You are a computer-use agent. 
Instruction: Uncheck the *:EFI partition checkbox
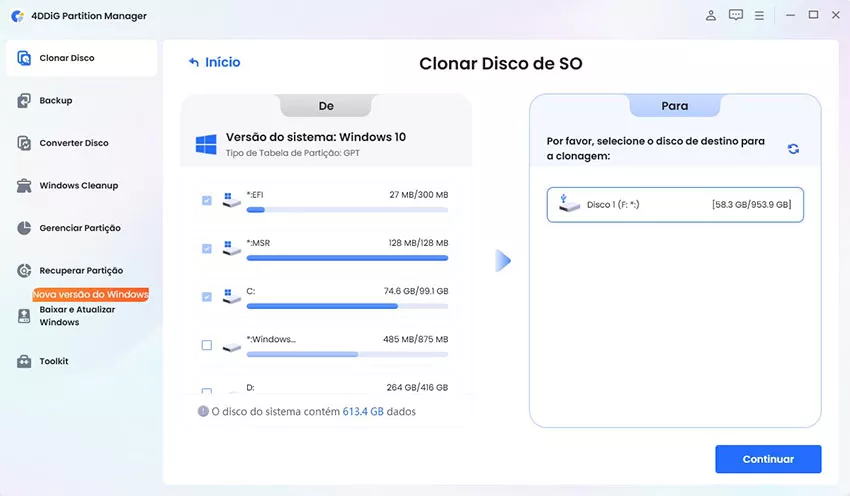207,201
